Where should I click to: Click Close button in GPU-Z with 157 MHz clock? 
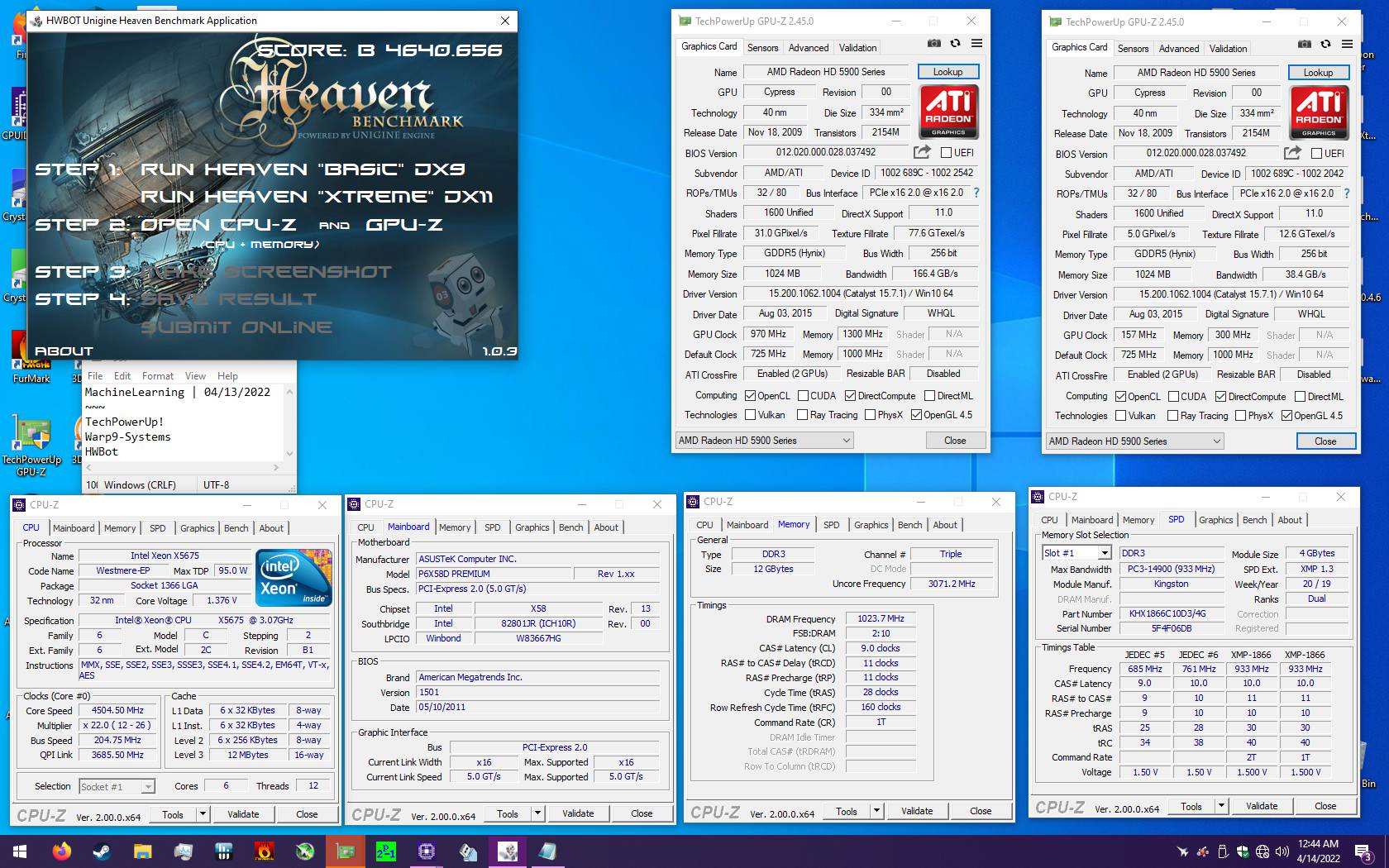[x=1325, y=441]
